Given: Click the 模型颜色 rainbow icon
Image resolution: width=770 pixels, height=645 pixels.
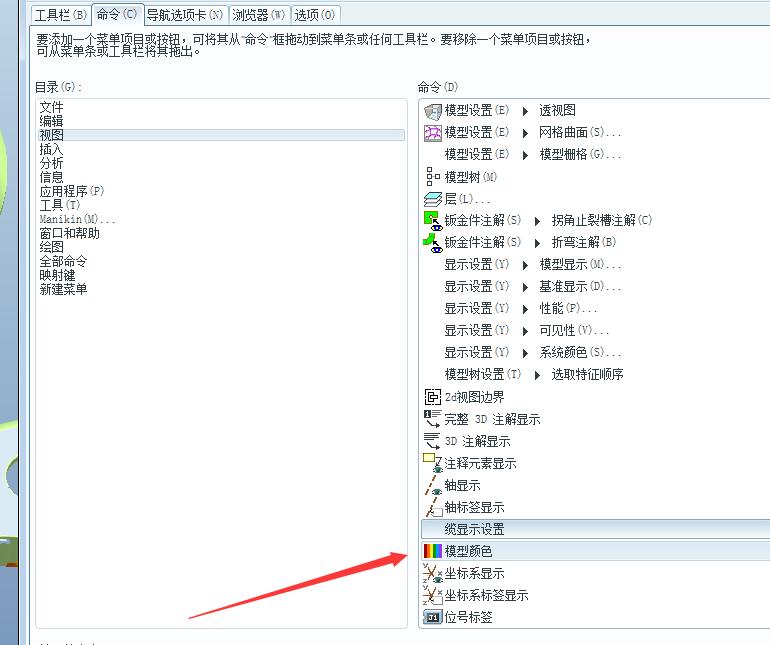Looking at the screenshot, I should 433,551.
